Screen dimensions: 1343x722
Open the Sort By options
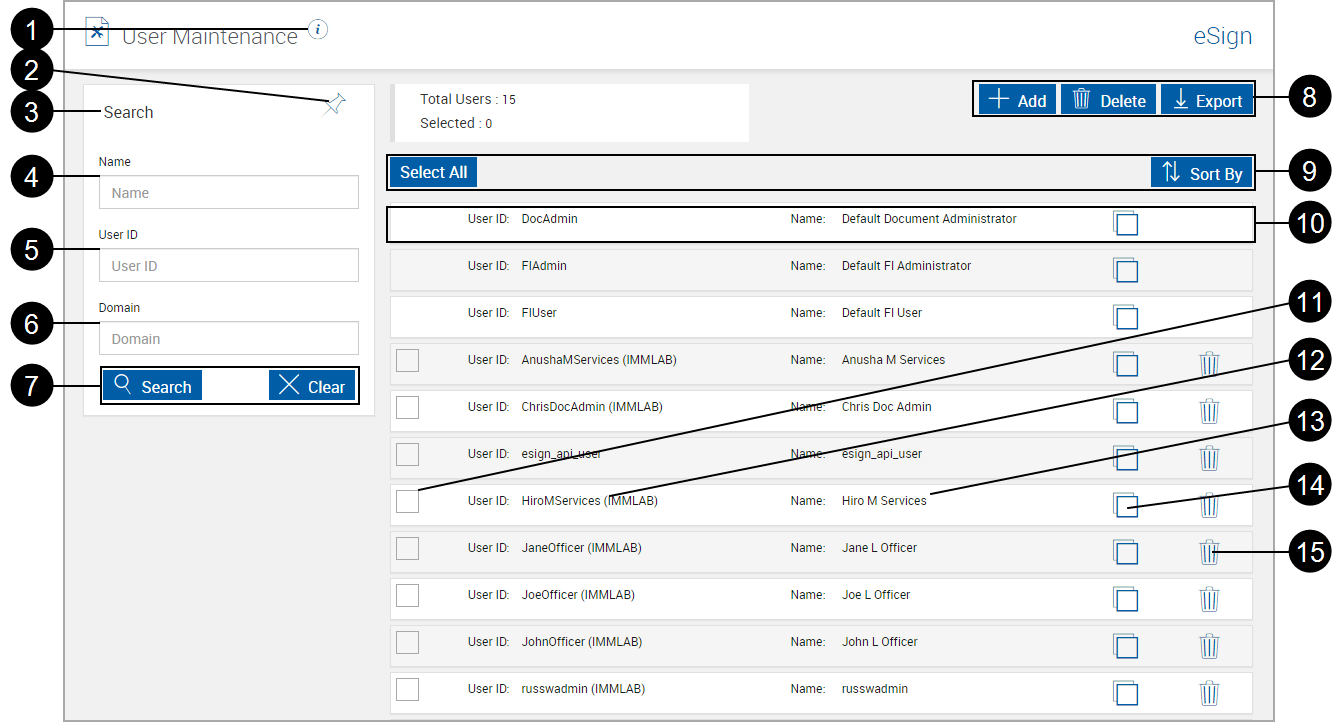pos(1201,173)
